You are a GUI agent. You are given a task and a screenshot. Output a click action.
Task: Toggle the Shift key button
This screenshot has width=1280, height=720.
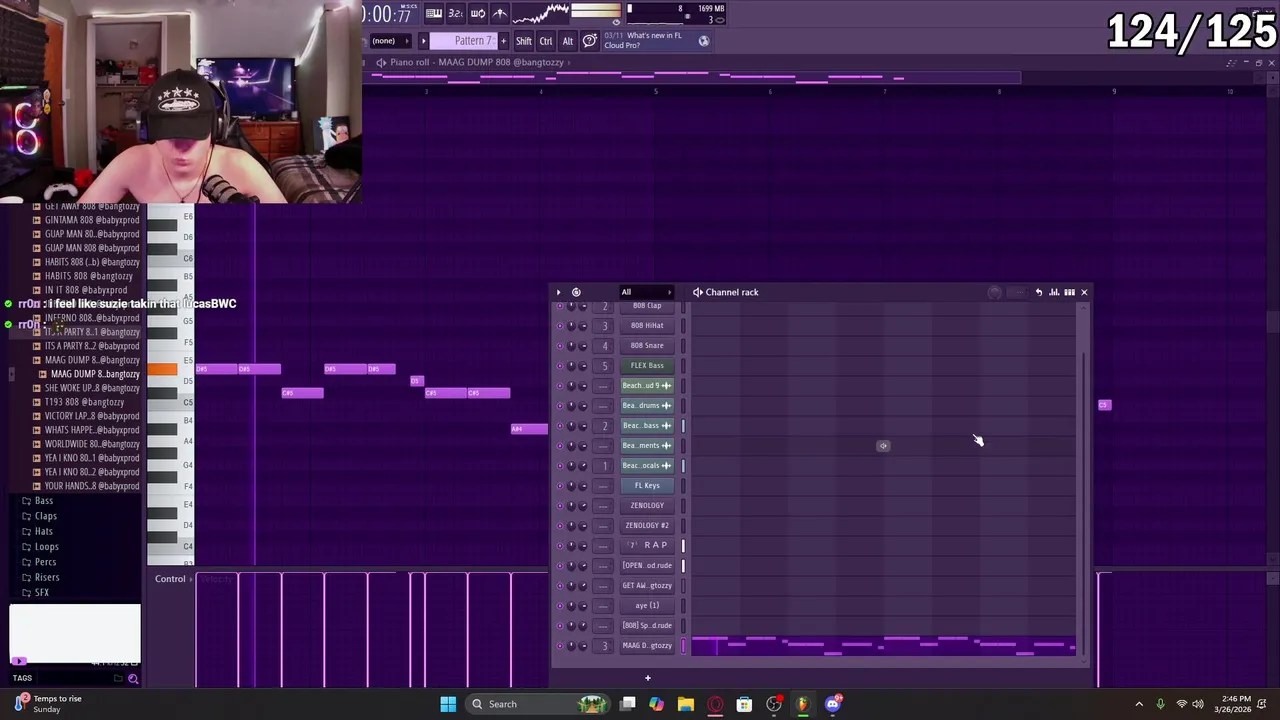tap(524, 41)
